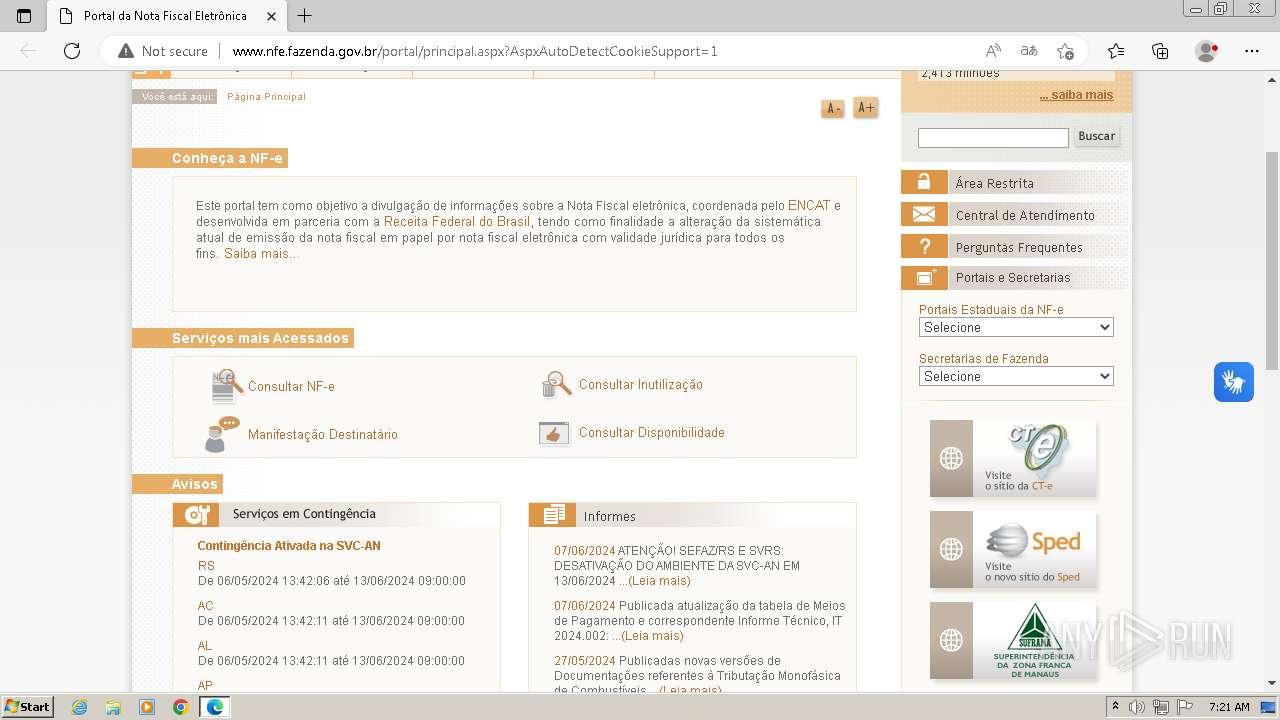Click the Windows Start button

point(28,707)
